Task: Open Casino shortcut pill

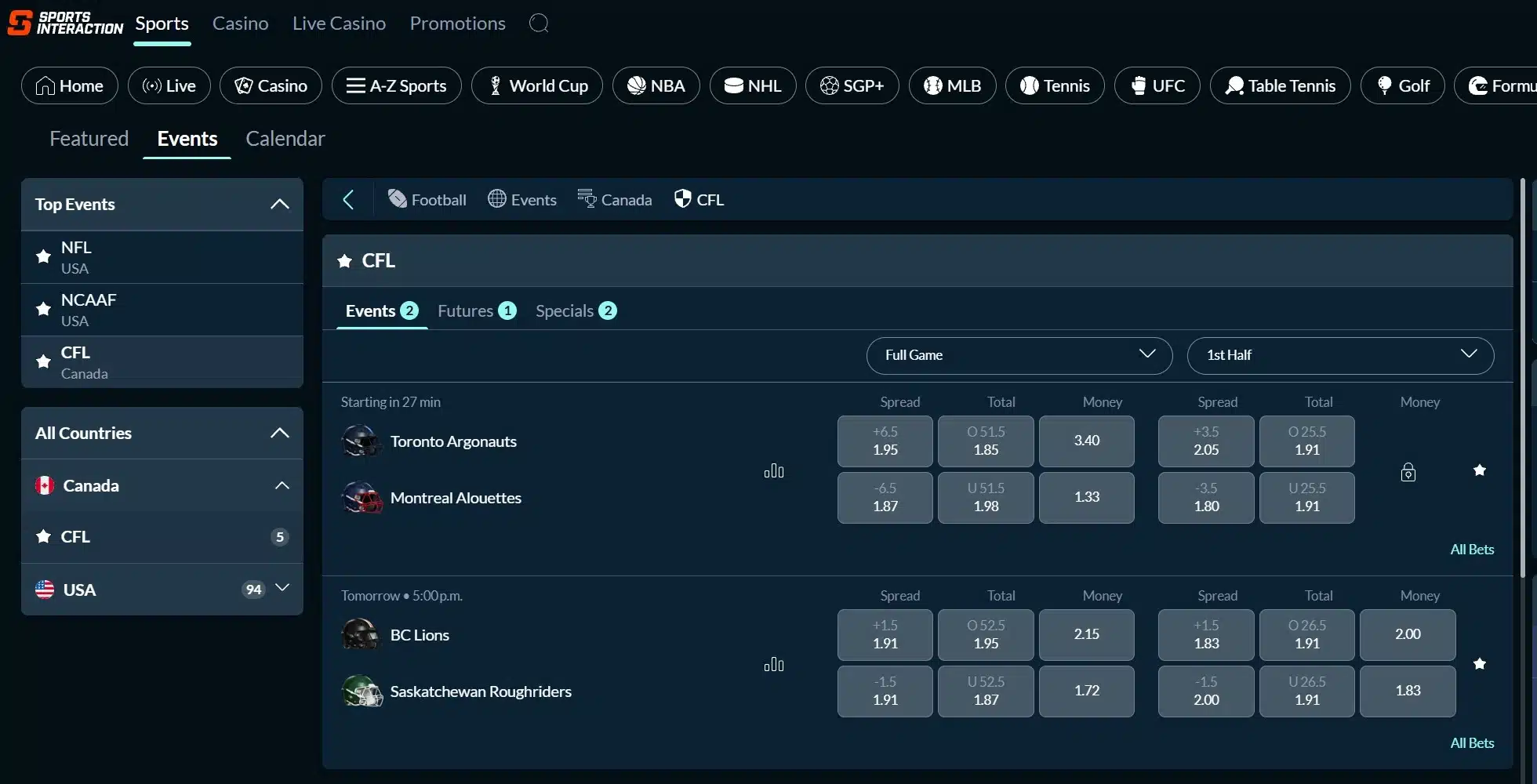Action: [271, 85]
